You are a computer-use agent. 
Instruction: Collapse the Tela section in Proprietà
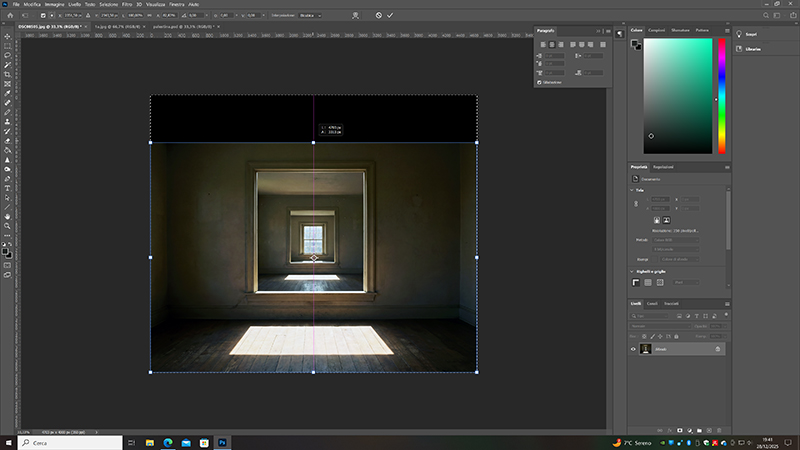(x=634, y=190)
